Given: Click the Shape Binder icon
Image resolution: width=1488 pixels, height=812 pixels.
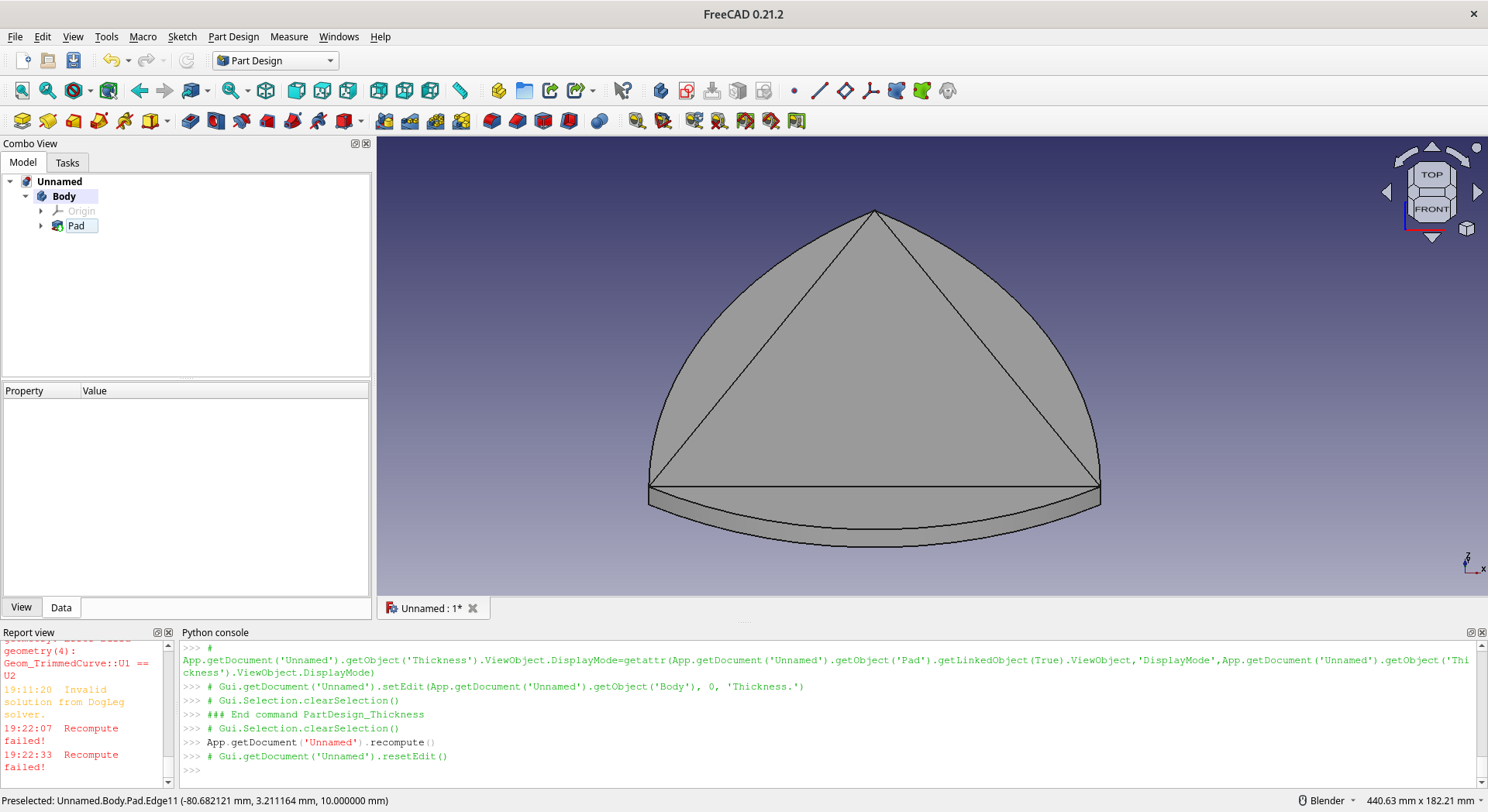Looking at the screenshot, I should point(897,91).
